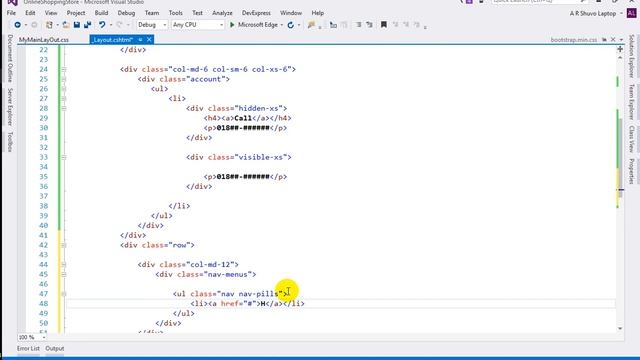Open the Team menu
The height and width of the screenshot is (360, 640).
click(152, 13)
